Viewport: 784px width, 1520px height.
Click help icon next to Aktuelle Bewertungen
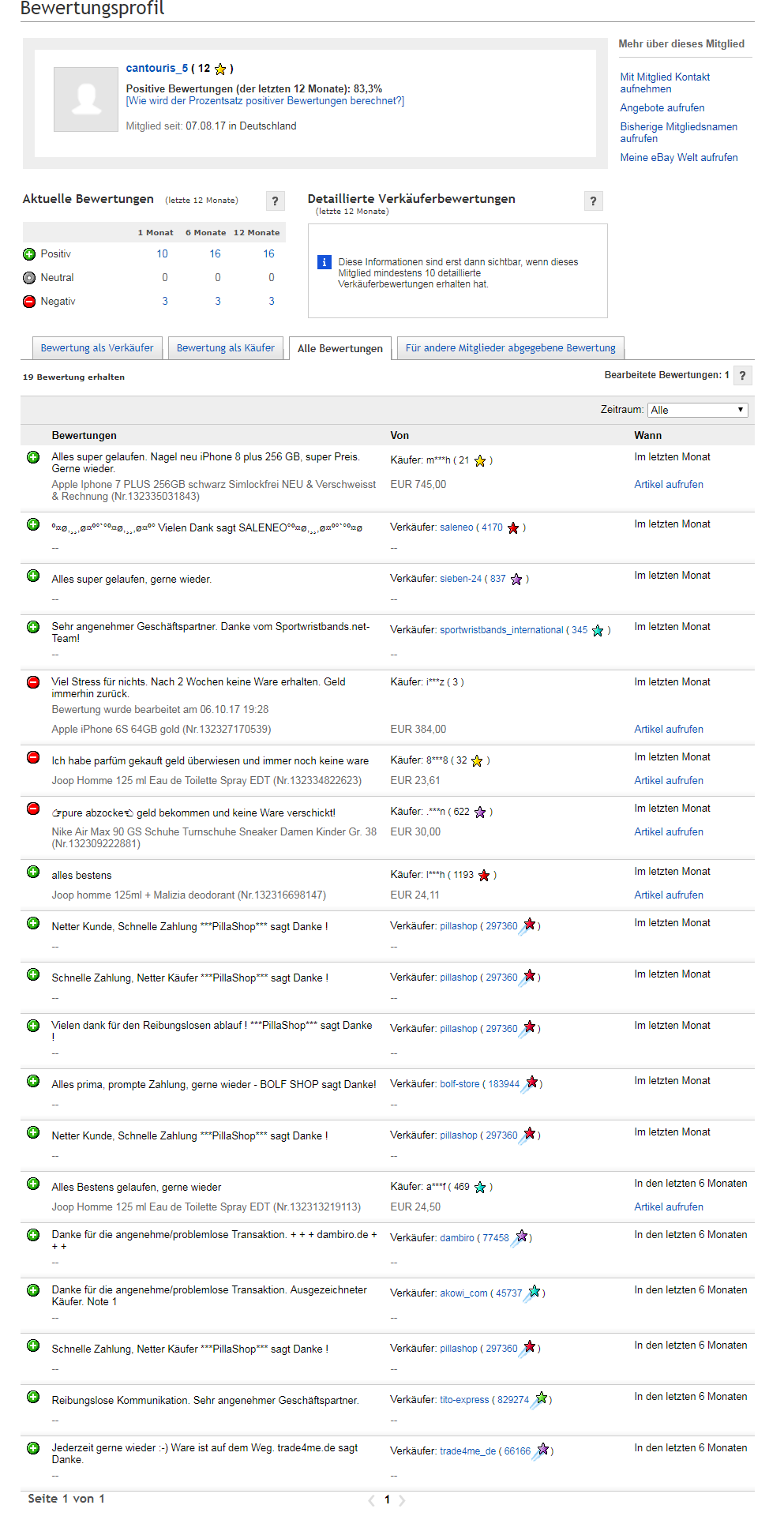(275, 201)
